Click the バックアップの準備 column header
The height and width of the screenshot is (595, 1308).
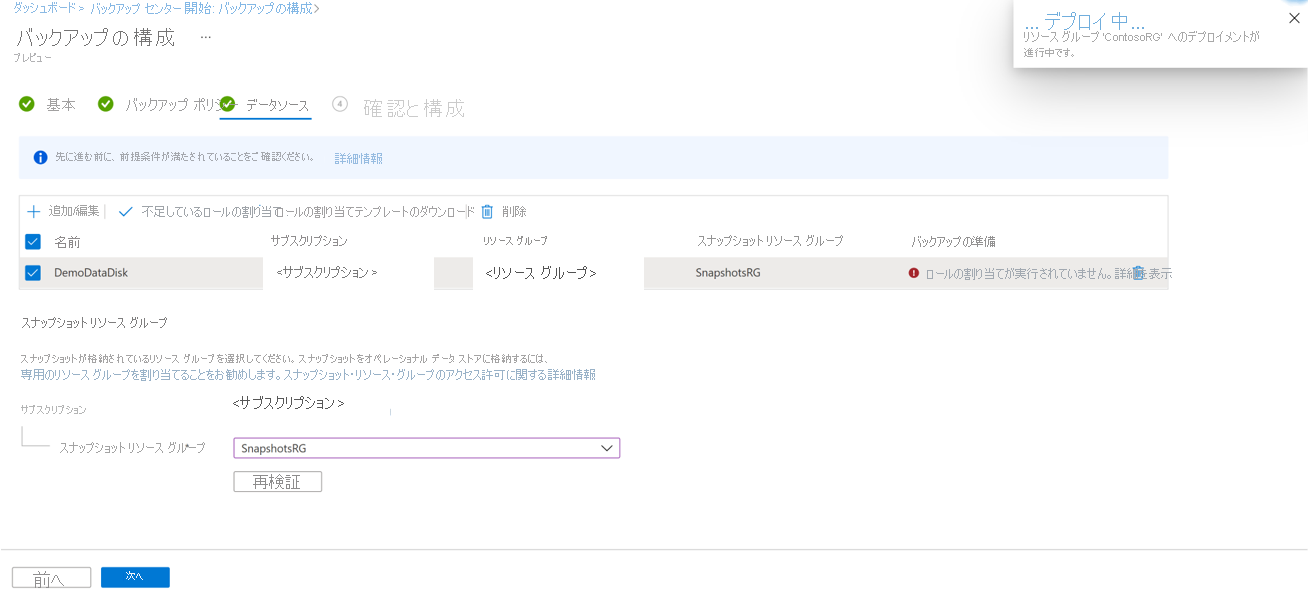coord(953,242)
